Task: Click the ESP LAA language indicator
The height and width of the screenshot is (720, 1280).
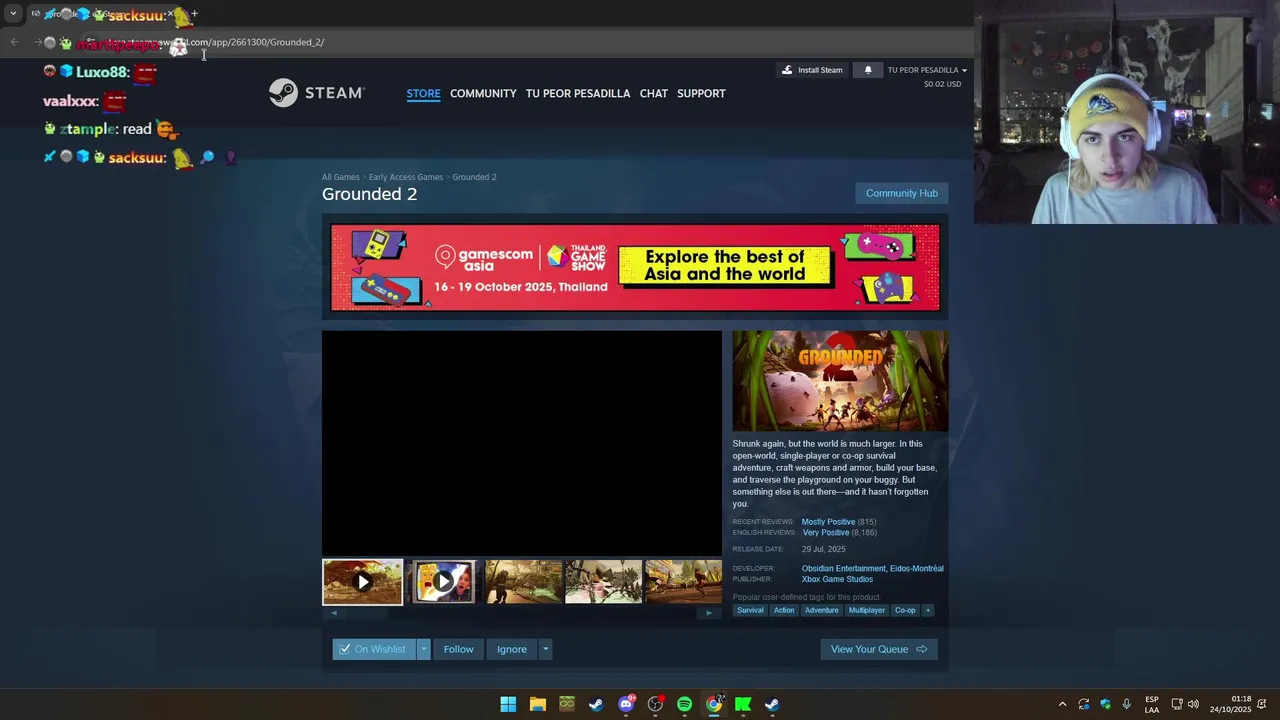Action: (x=1152, y=704)
